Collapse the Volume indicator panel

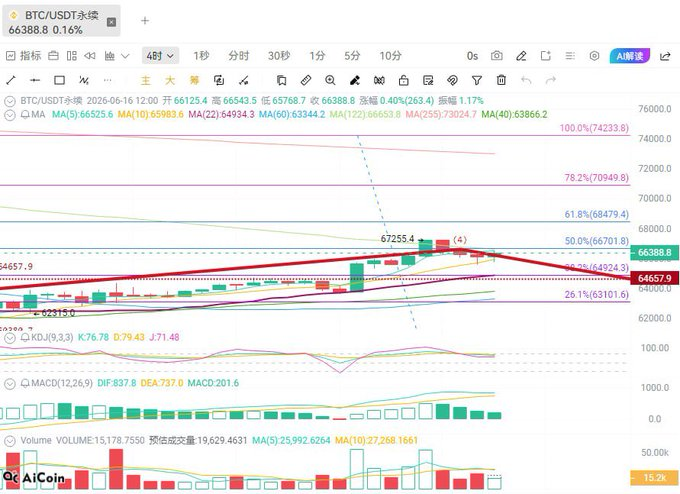(x=10, y=441)
